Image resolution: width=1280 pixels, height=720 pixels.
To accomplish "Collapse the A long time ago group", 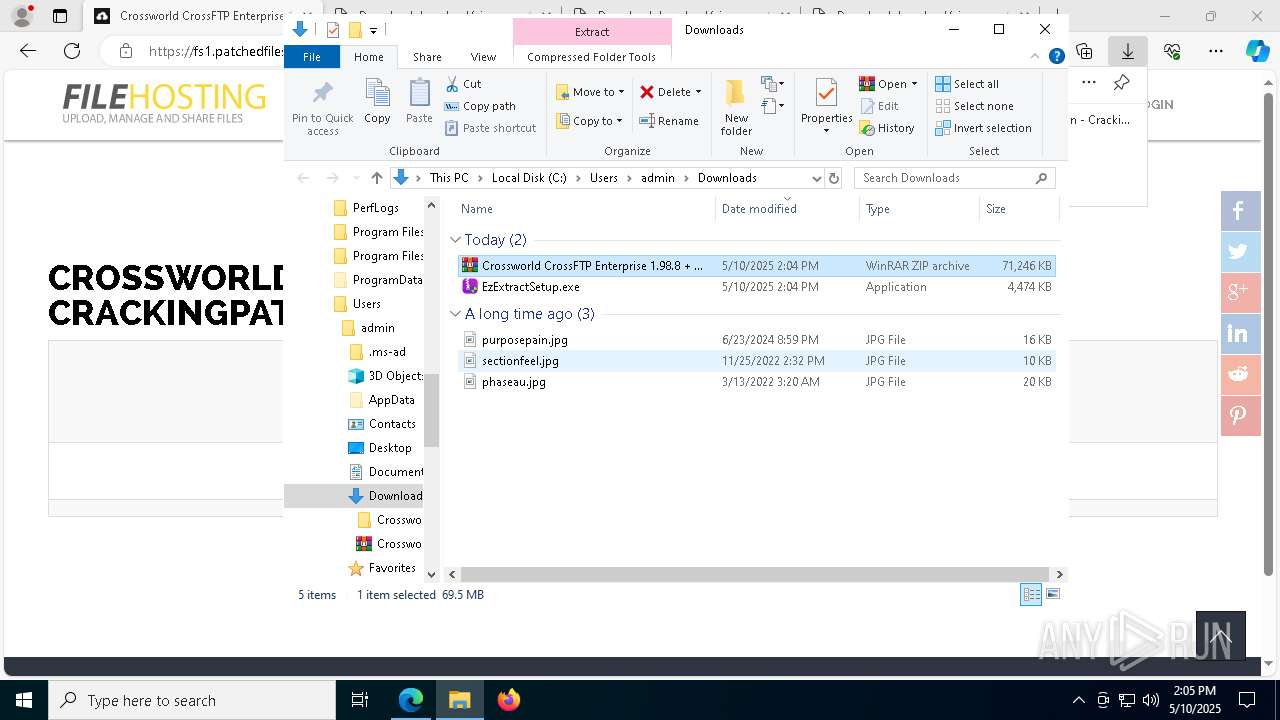I will (x=455, y=314).
